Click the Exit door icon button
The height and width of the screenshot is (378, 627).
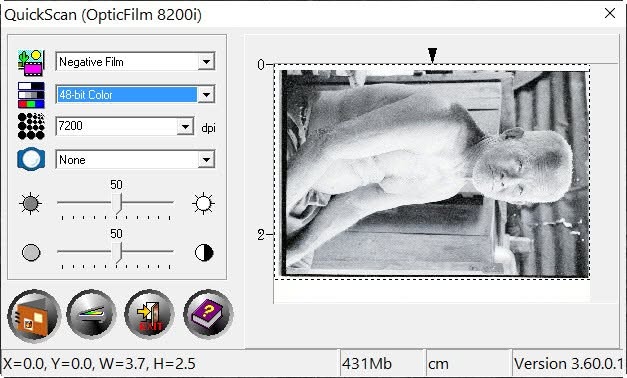click(149, 314)
